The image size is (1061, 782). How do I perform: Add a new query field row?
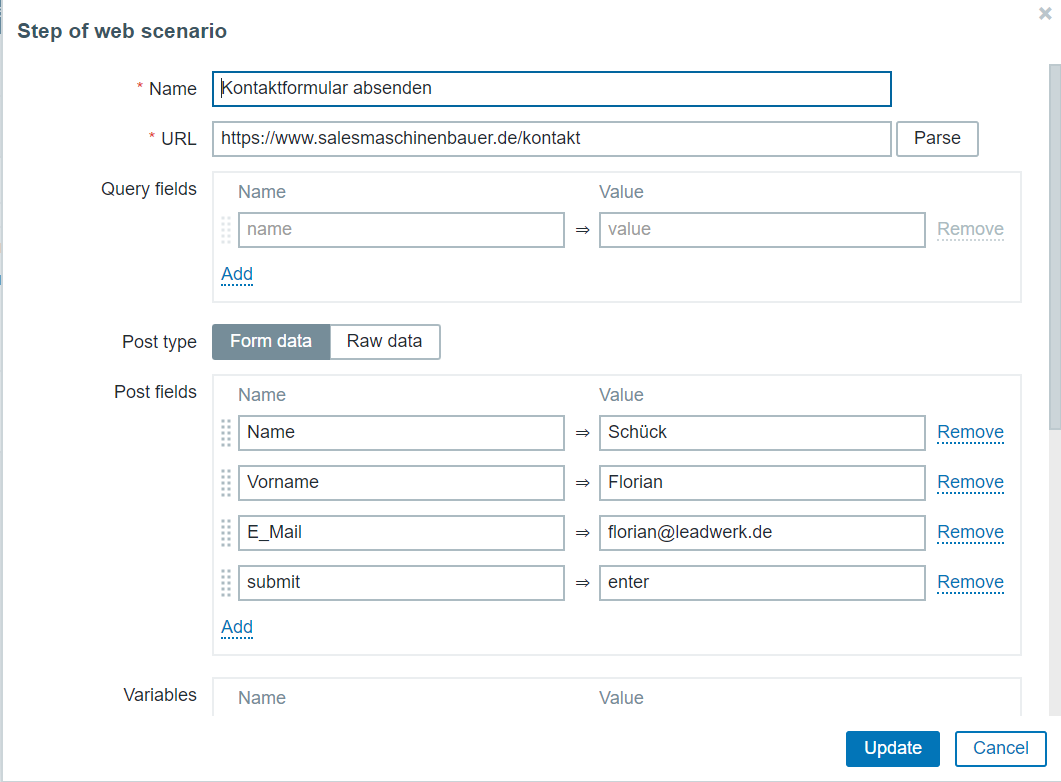coord(237,274)
